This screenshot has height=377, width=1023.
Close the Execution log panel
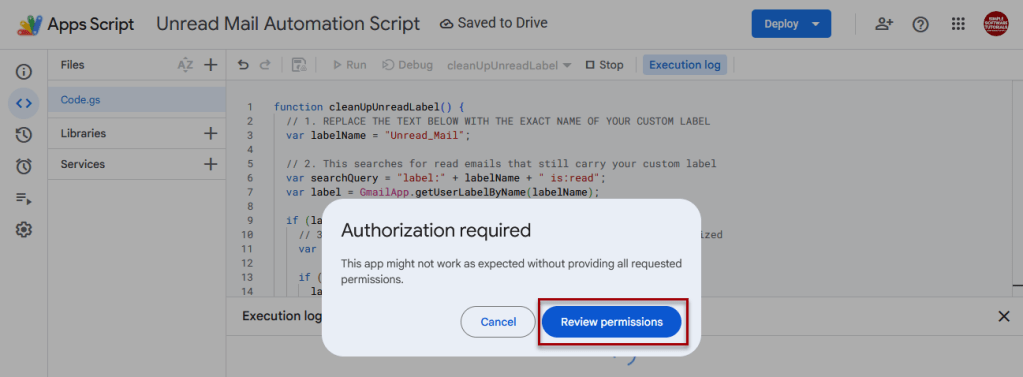pos(1004,316)
